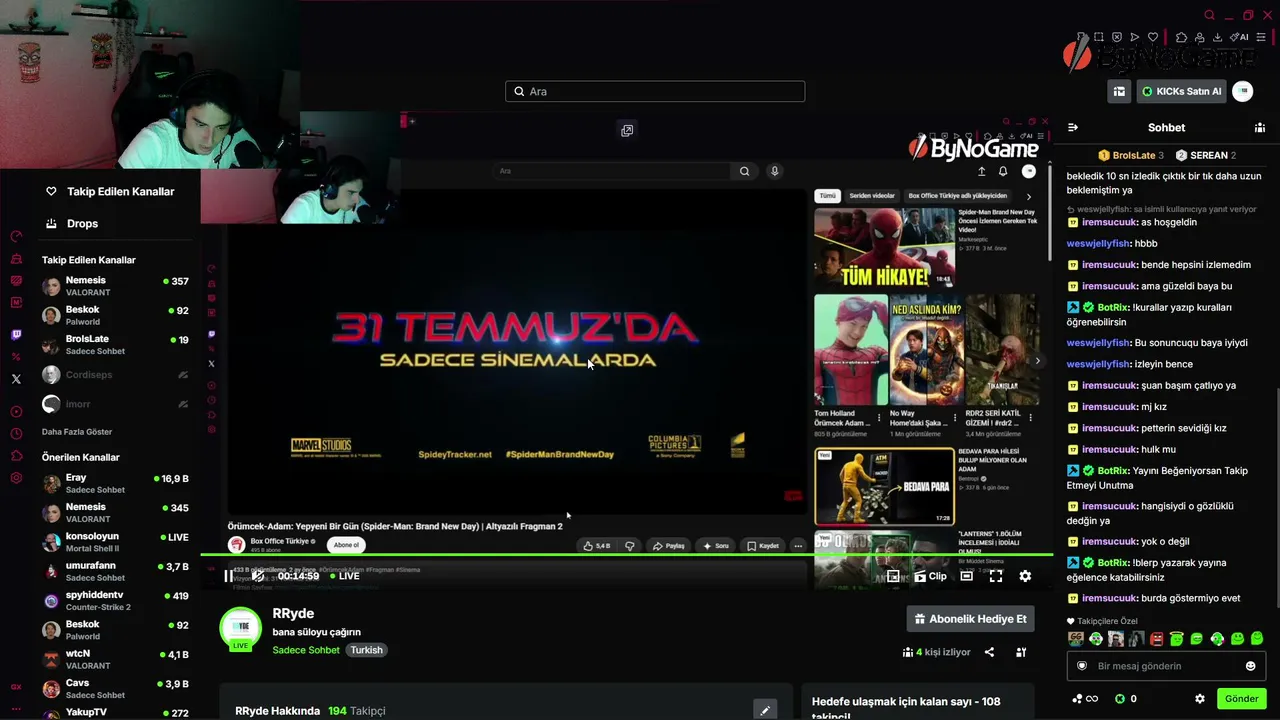This screenshot has width=1280, height=720.
Task: Click the RRyde channel avatar
Action: [240, 628]
